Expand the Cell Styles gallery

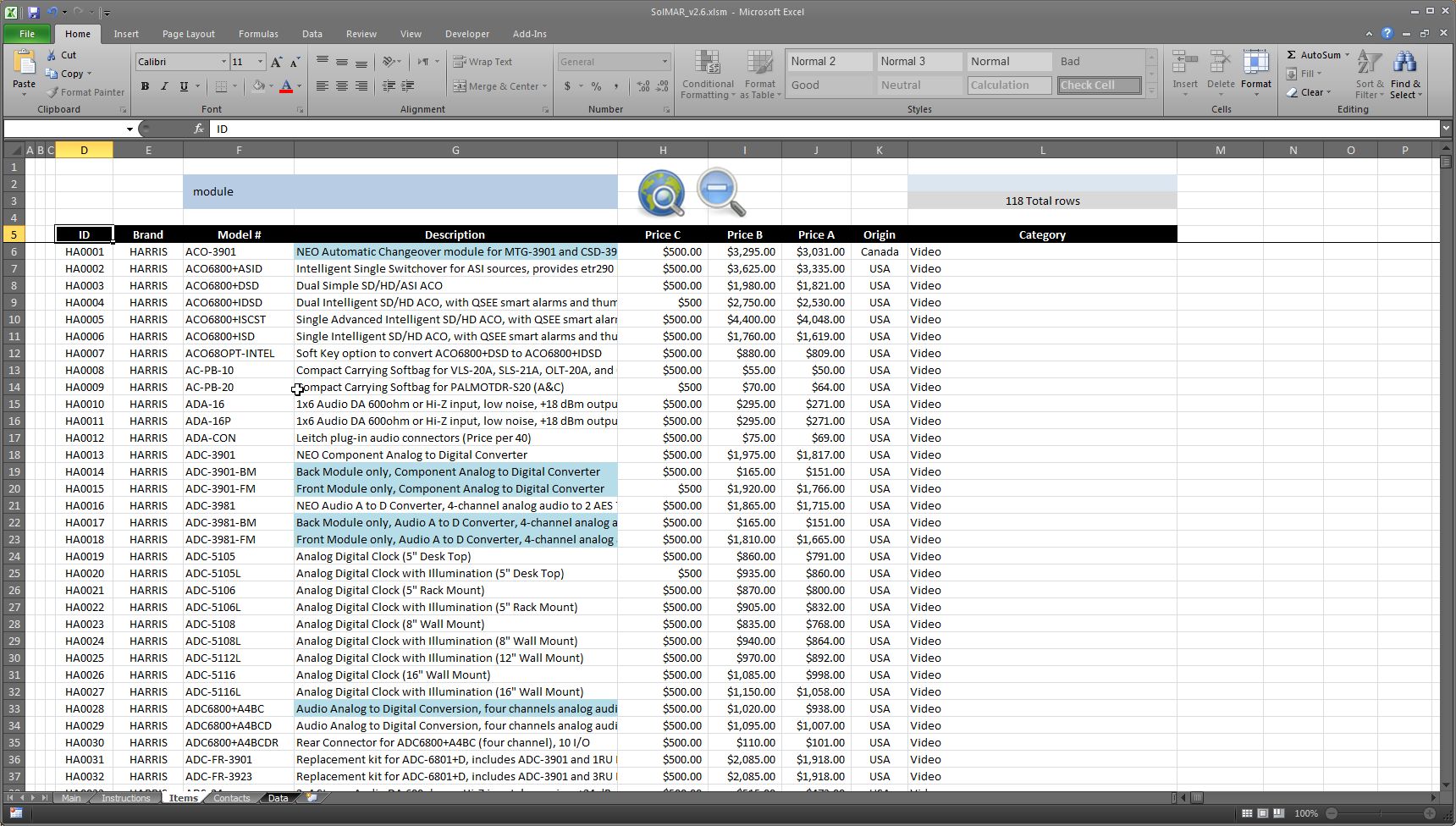tap(1151, 91)
